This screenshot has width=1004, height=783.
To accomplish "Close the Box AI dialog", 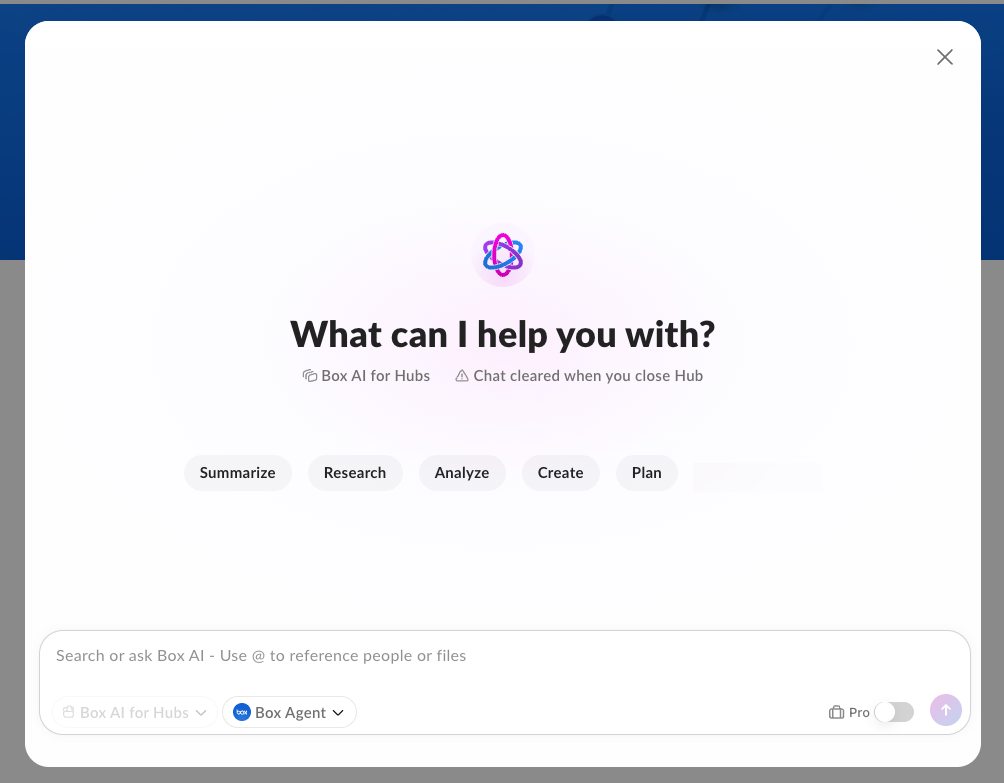I will click(x=944, y=57).
